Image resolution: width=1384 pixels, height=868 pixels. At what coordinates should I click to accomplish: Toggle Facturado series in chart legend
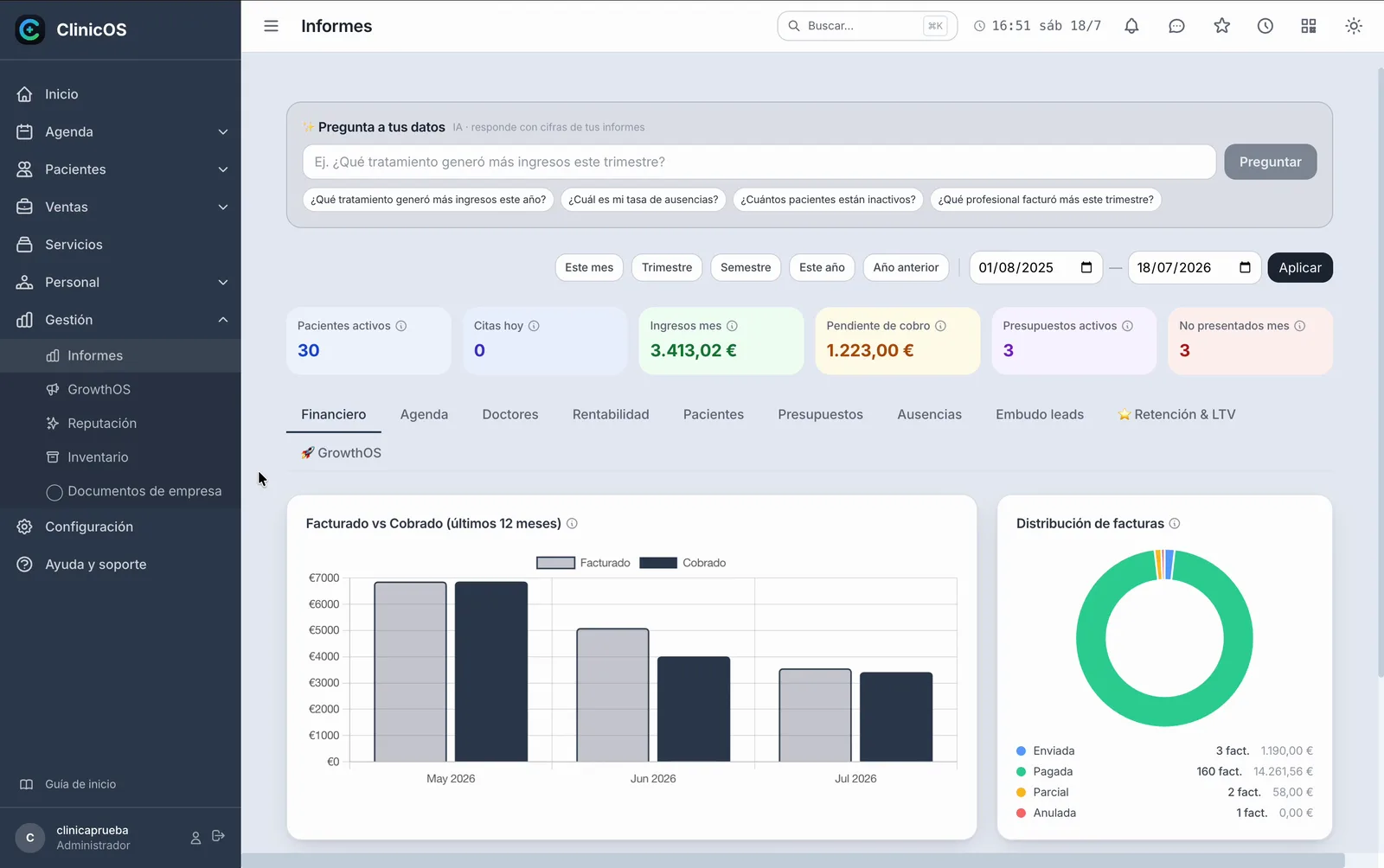click(584, 563)
